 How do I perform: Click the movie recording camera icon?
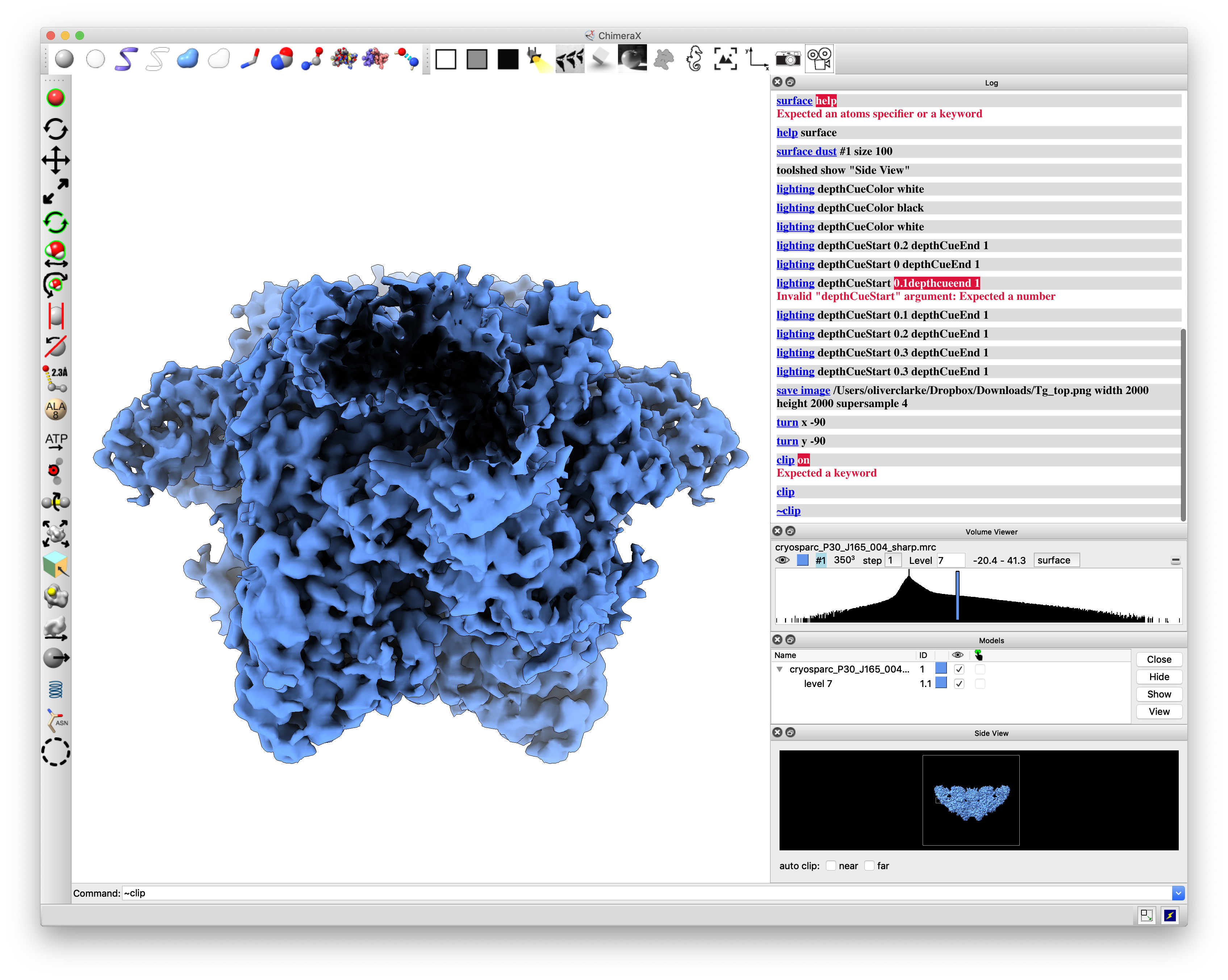(819, 59)
